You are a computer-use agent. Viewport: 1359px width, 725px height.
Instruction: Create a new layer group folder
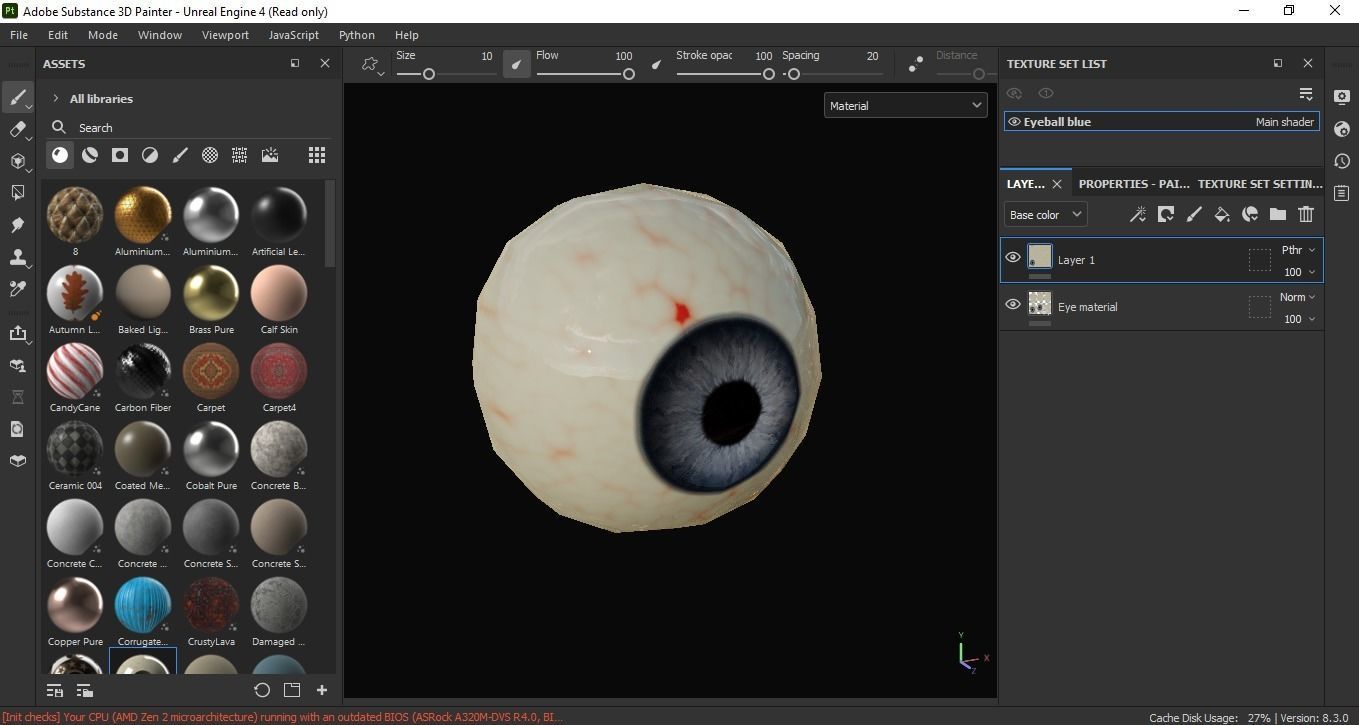[1277, 214]
